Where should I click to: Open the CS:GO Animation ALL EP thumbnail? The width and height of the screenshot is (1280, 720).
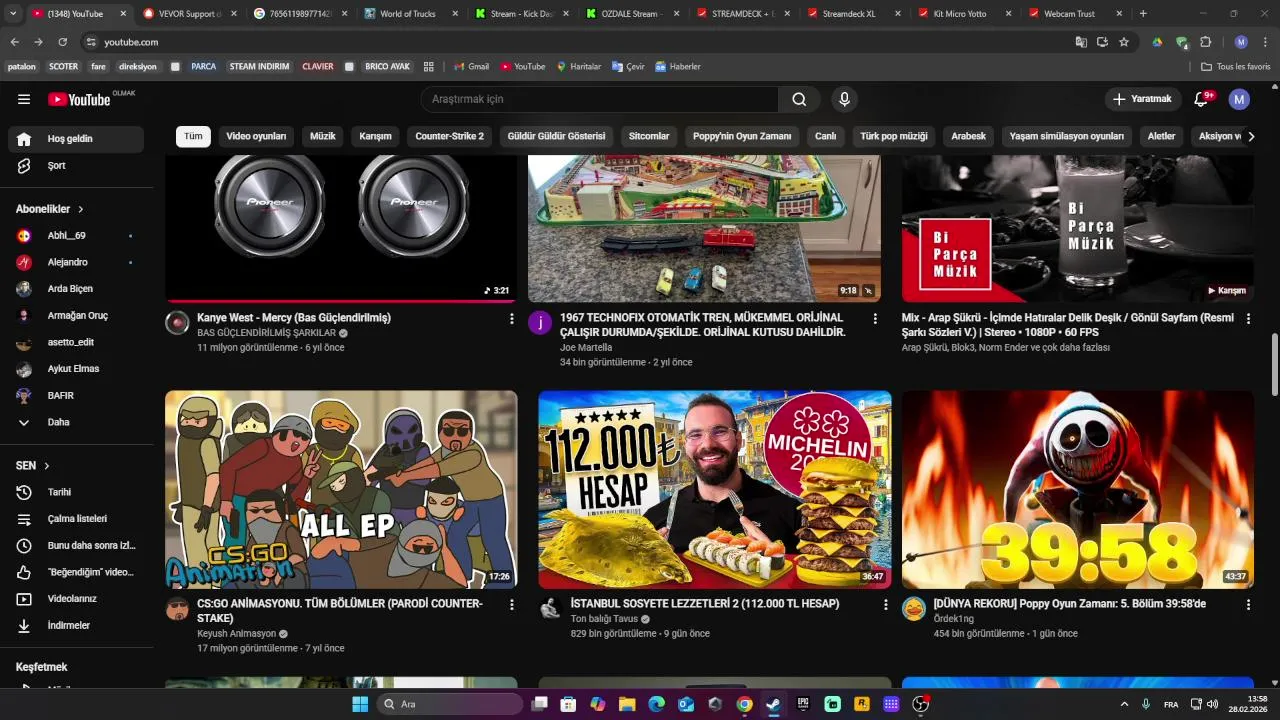click(341, 490)
